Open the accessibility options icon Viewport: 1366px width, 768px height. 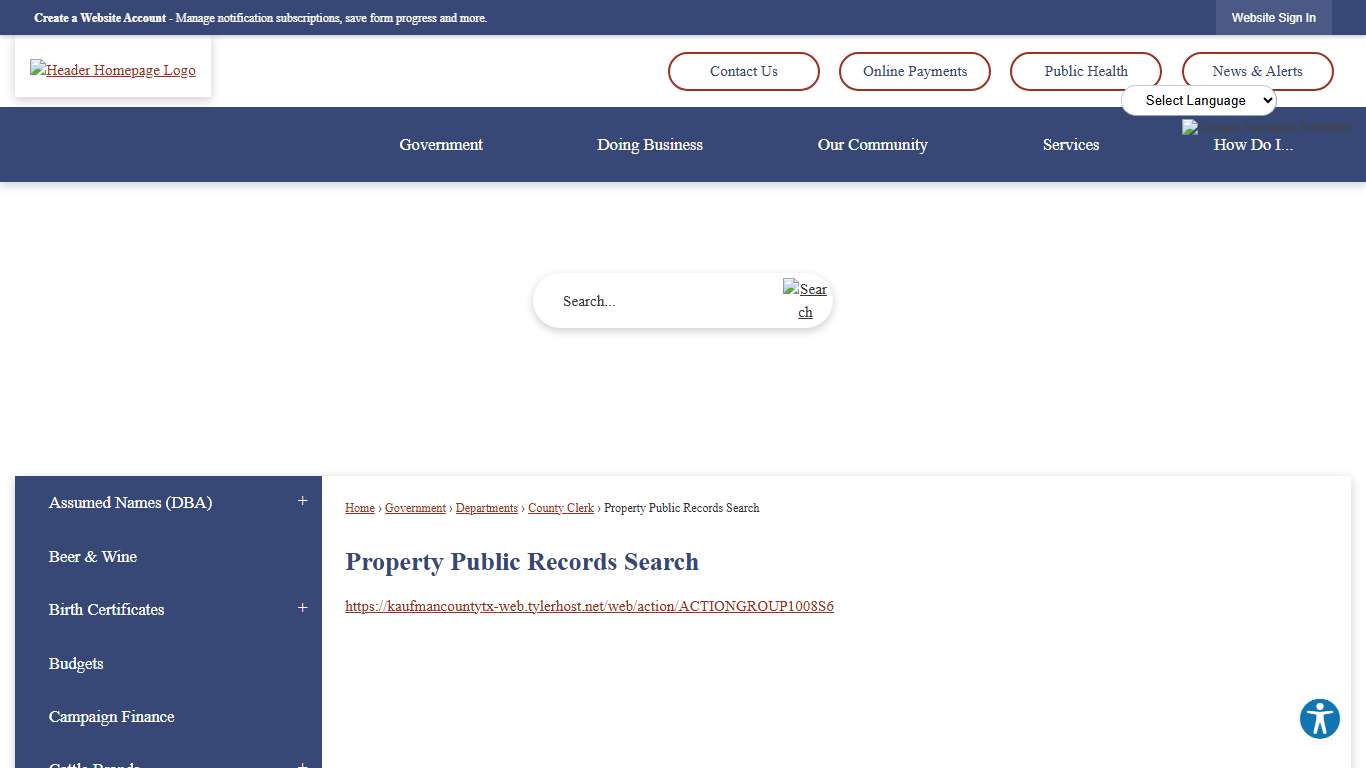pyautogui.click(x=1319, y=718)
